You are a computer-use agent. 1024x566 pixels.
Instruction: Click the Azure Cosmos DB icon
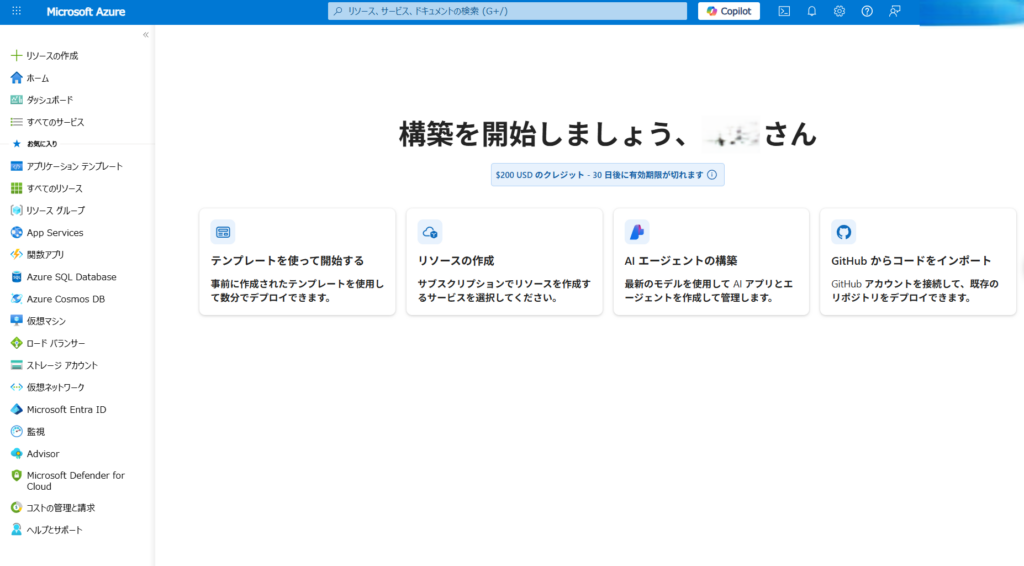click(x=16, y=299)
